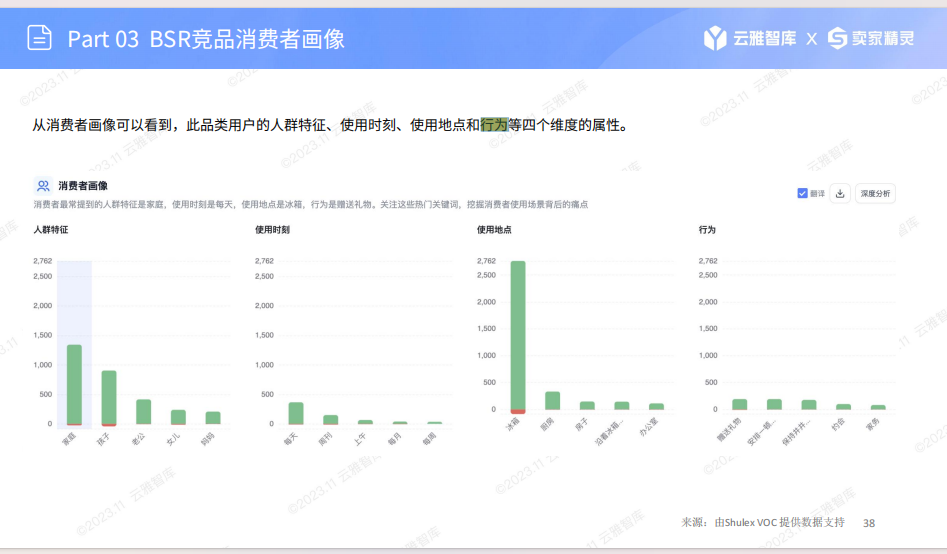Select the 女儿 bar in 人群特征 chart
947x554 pixels.
(178, 417)
